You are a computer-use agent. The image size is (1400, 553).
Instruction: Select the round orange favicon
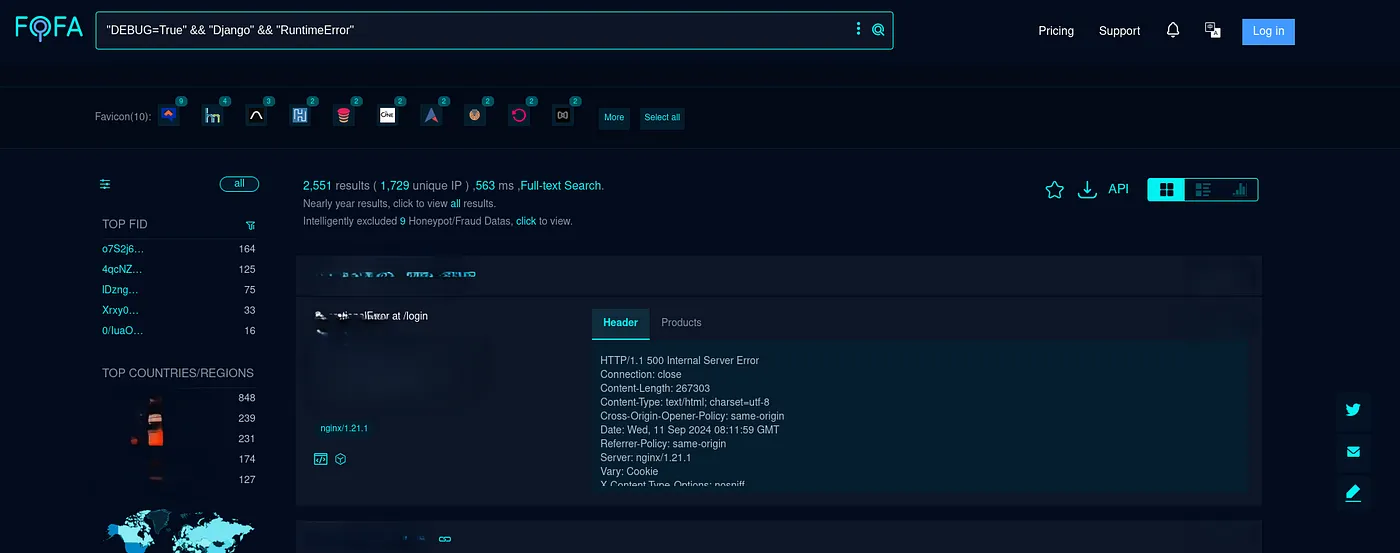click(x=475, y=115)
